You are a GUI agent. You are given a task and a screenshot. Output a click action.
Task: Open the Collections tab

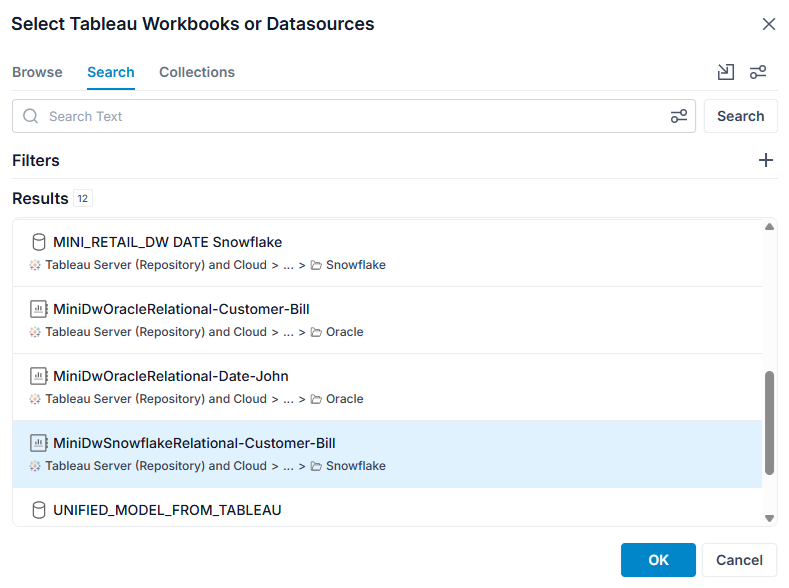(x=197, y=72)
